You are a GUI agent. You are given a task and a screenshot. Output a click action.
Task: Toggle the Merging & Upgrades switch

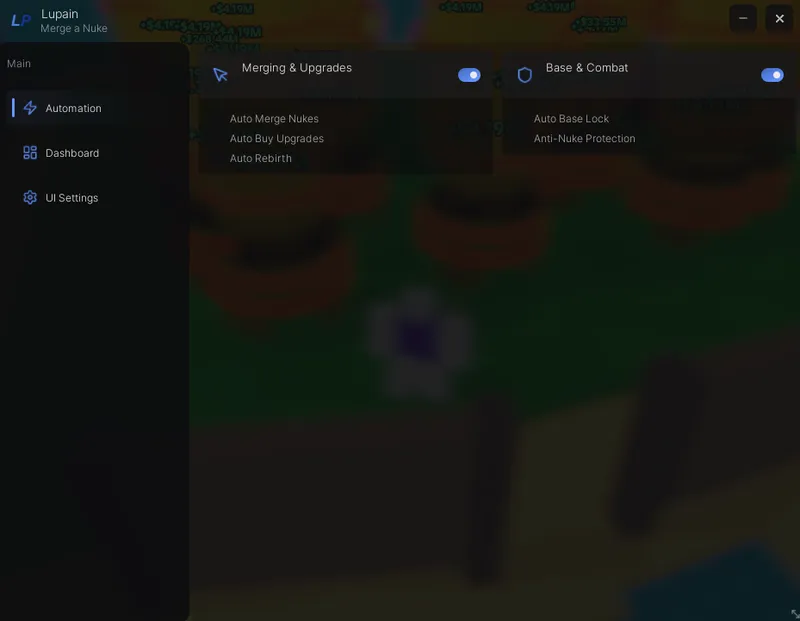click(469, 75)
